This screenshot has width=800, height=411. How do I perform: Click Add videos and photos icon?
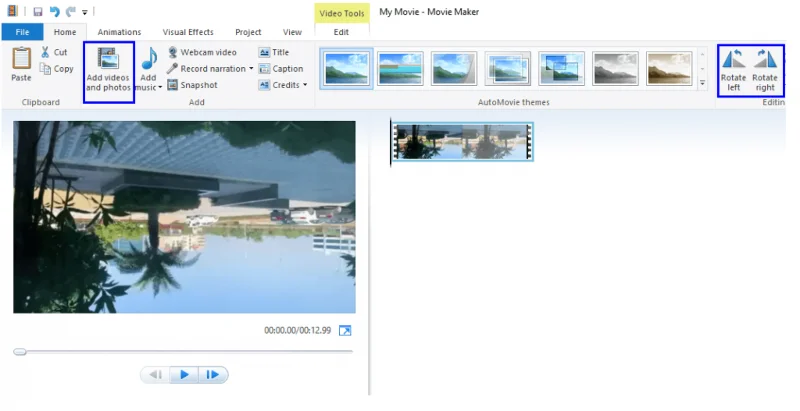pos(108,60)
